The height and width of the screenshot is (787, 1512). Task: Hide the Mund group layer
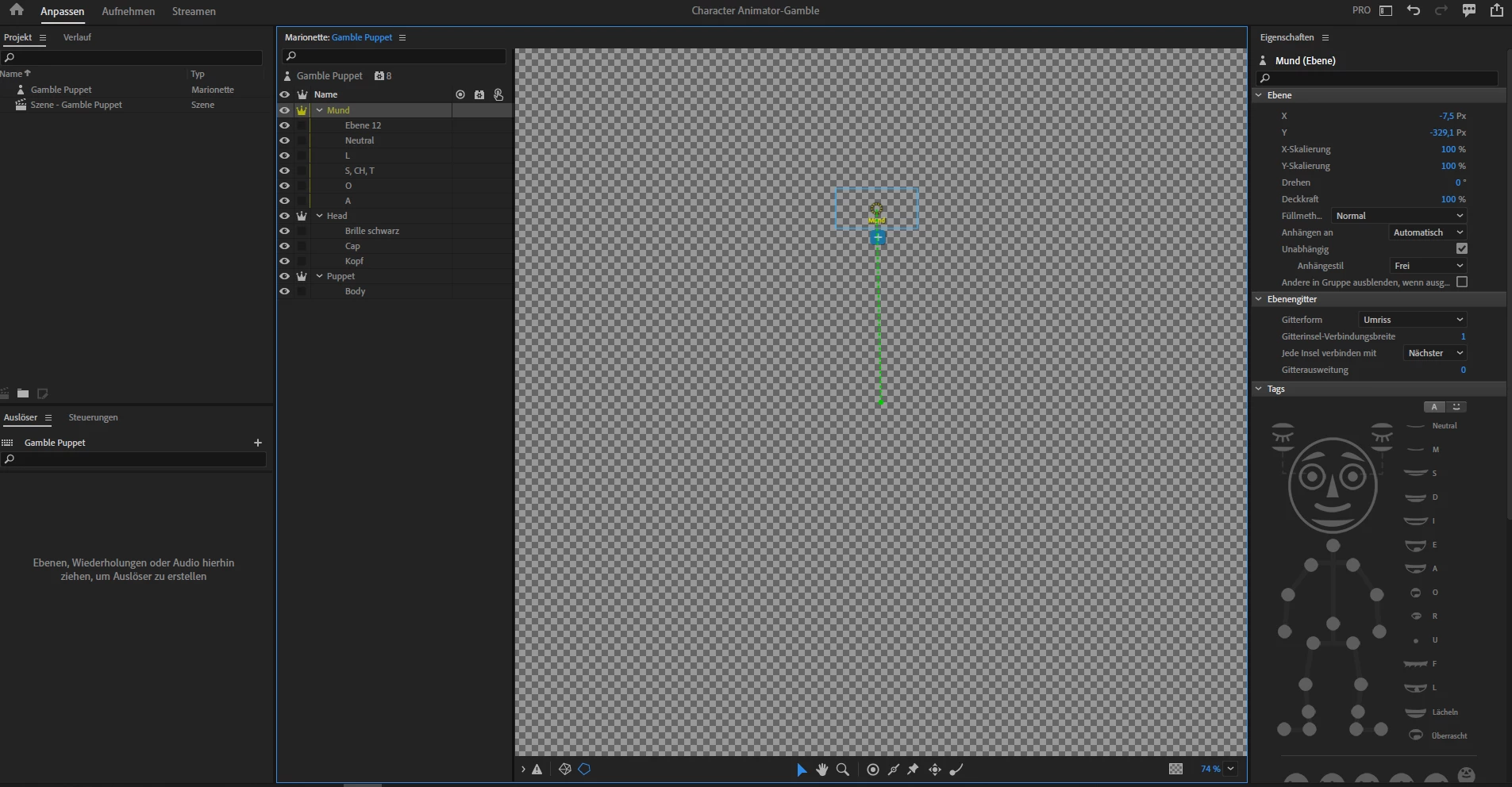[x=284, y=110]
